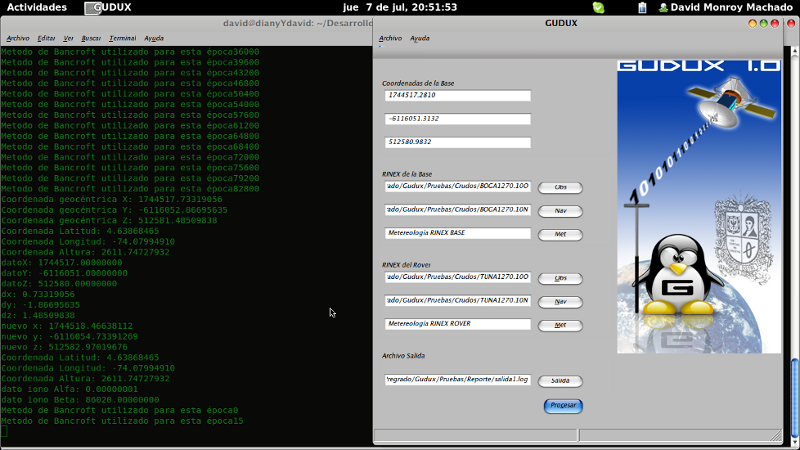The image size is (800, 450).
Task: Click terminal line 'Coordenada geocéntrica X: 1744517.73319056'
Action: pos(112,199)
